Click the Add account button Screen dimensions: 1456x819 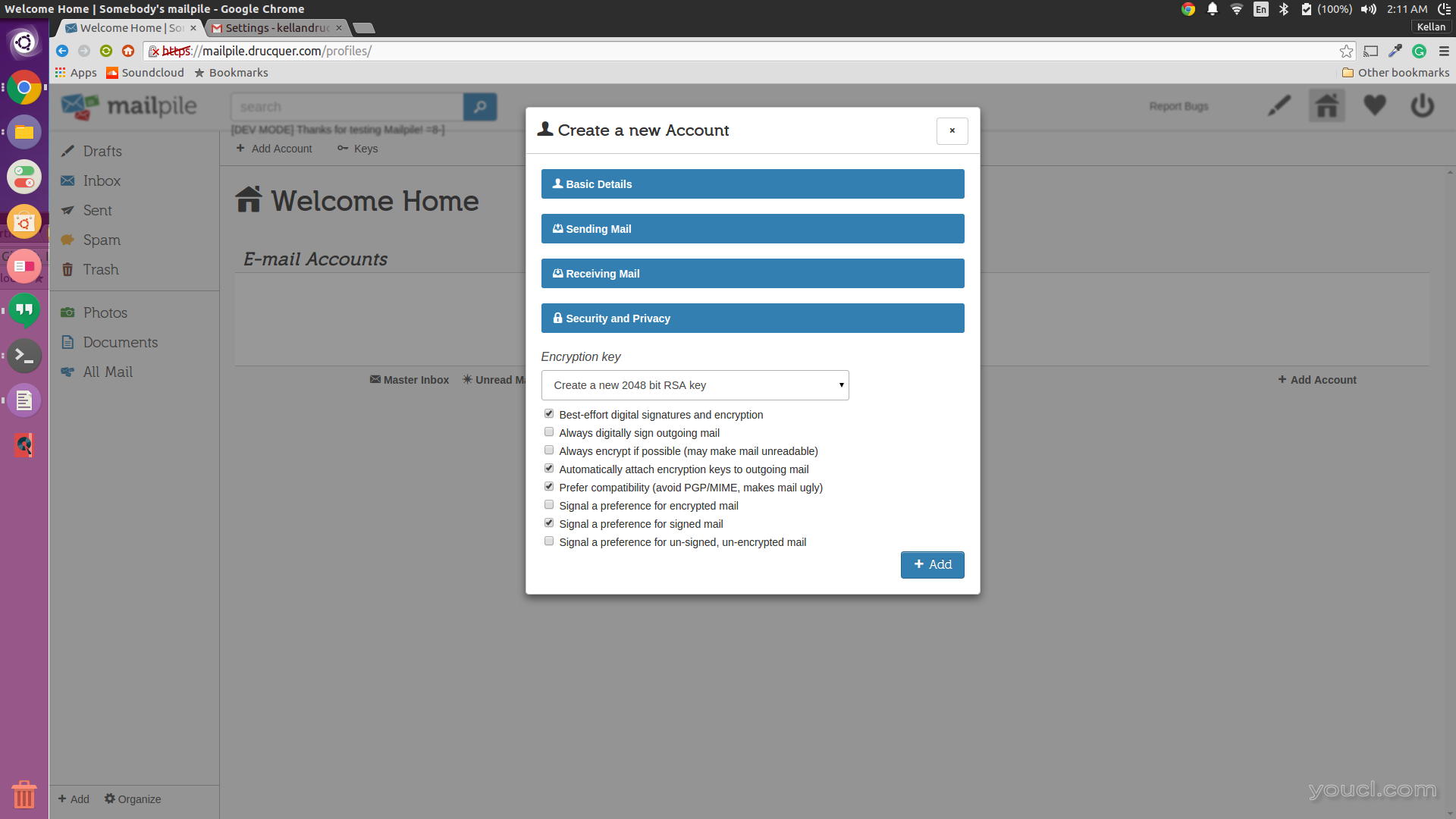point(932,564)
